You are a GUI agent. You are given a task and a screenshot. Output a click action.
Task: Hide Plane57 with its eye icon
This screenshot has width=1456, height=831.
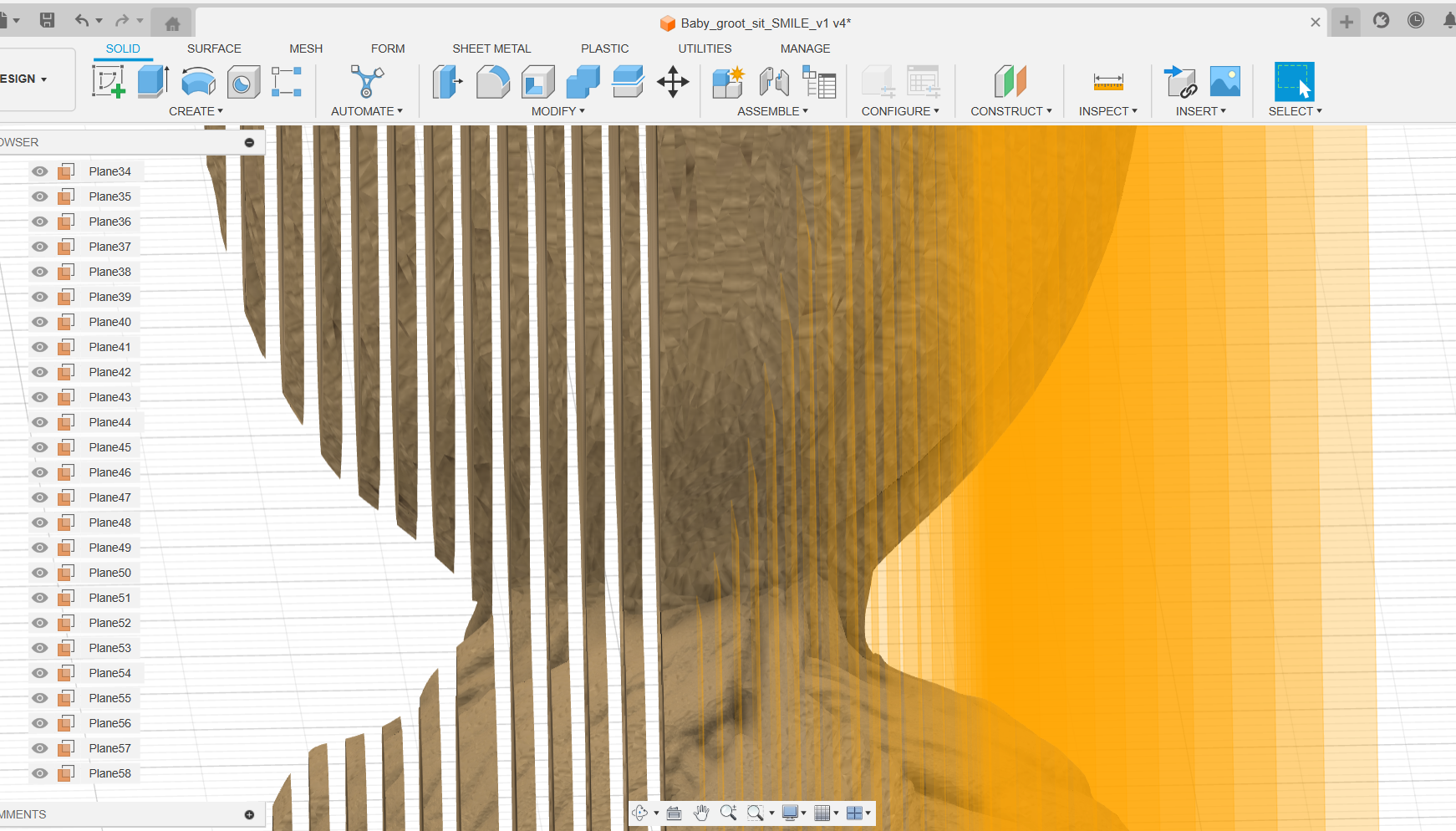tap(39, 748)
